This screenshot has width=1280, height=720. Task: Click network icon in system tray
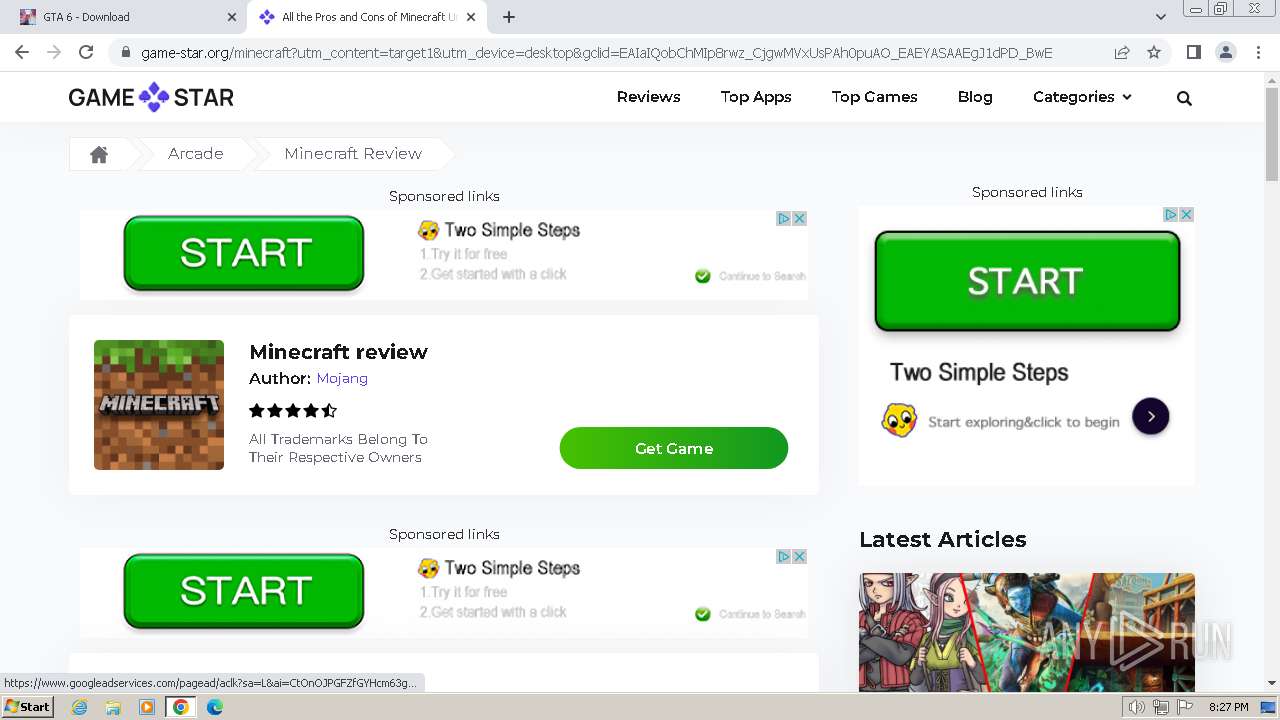[x=1160, y=707]
